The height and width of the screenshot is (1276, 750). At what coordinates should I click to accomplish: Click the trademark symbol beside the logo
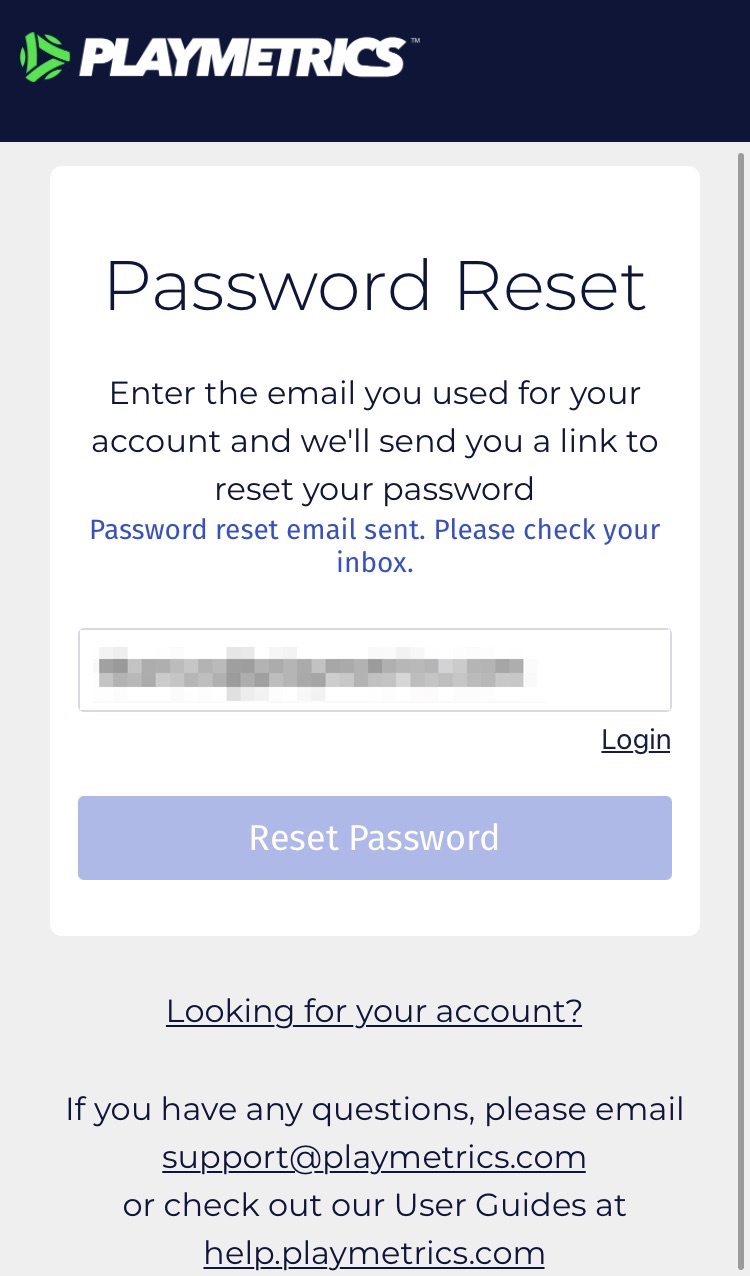point(414,42)
